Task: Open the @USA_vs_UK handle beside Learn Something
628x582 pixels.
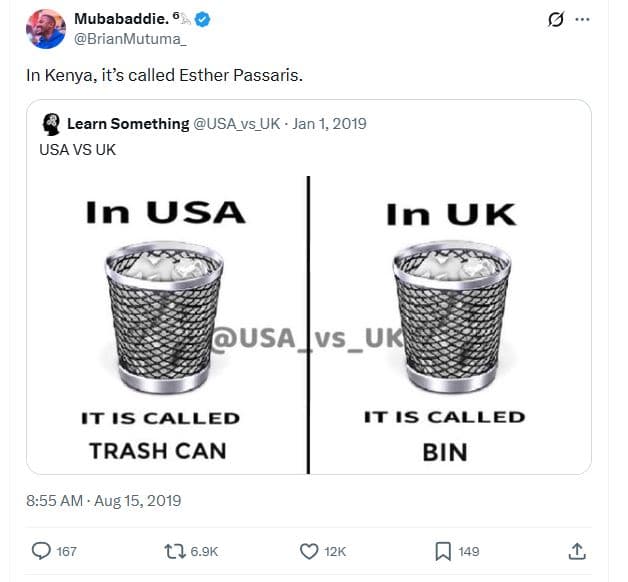Action: [x=236, y=124]
